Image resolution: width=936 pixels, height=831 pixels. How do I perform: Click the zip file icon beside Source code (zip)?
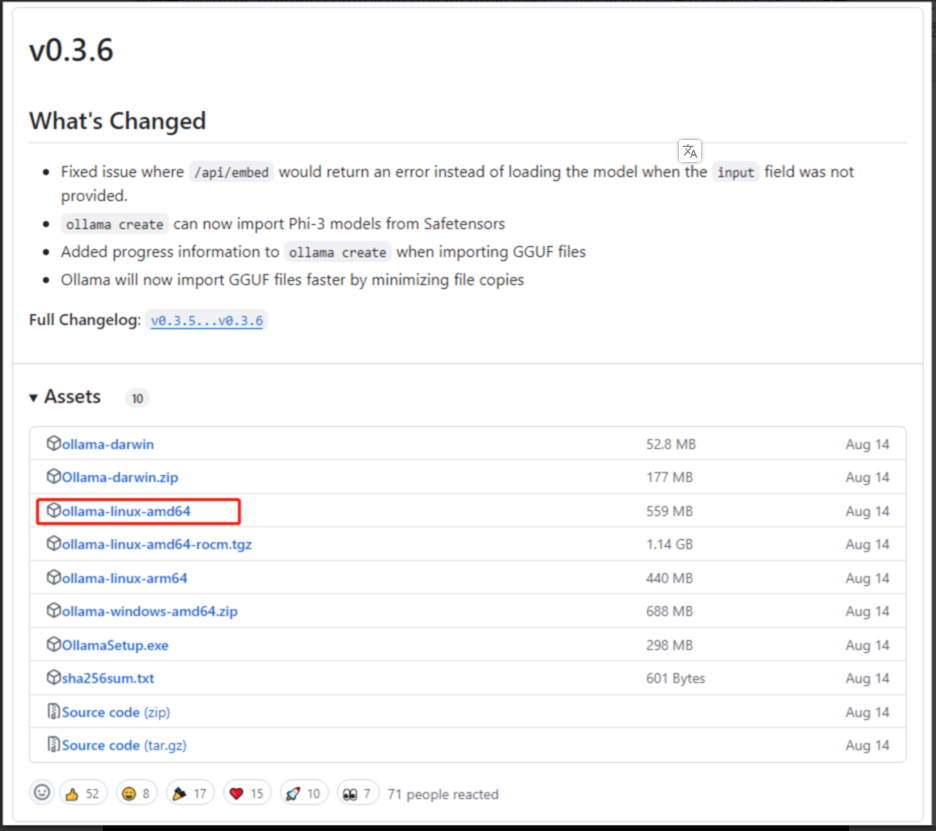54,712
